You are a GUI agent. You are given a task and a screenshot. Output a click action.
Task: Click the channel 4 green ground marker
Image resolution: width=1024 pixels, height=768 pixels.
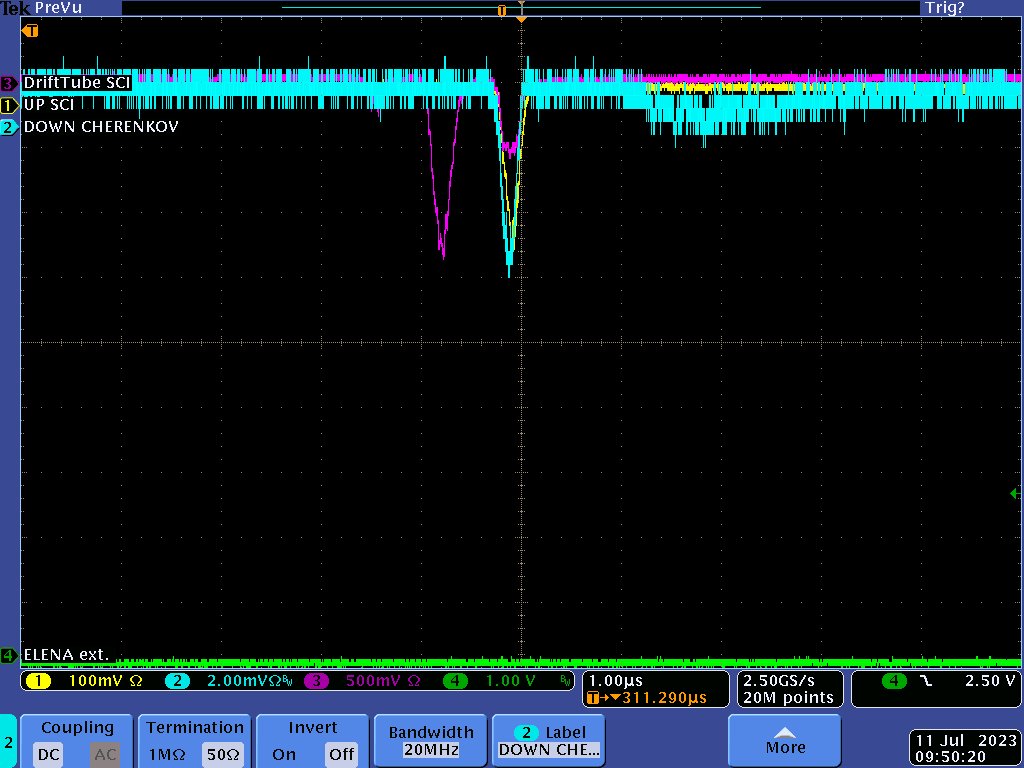click(x=9, y=656)
